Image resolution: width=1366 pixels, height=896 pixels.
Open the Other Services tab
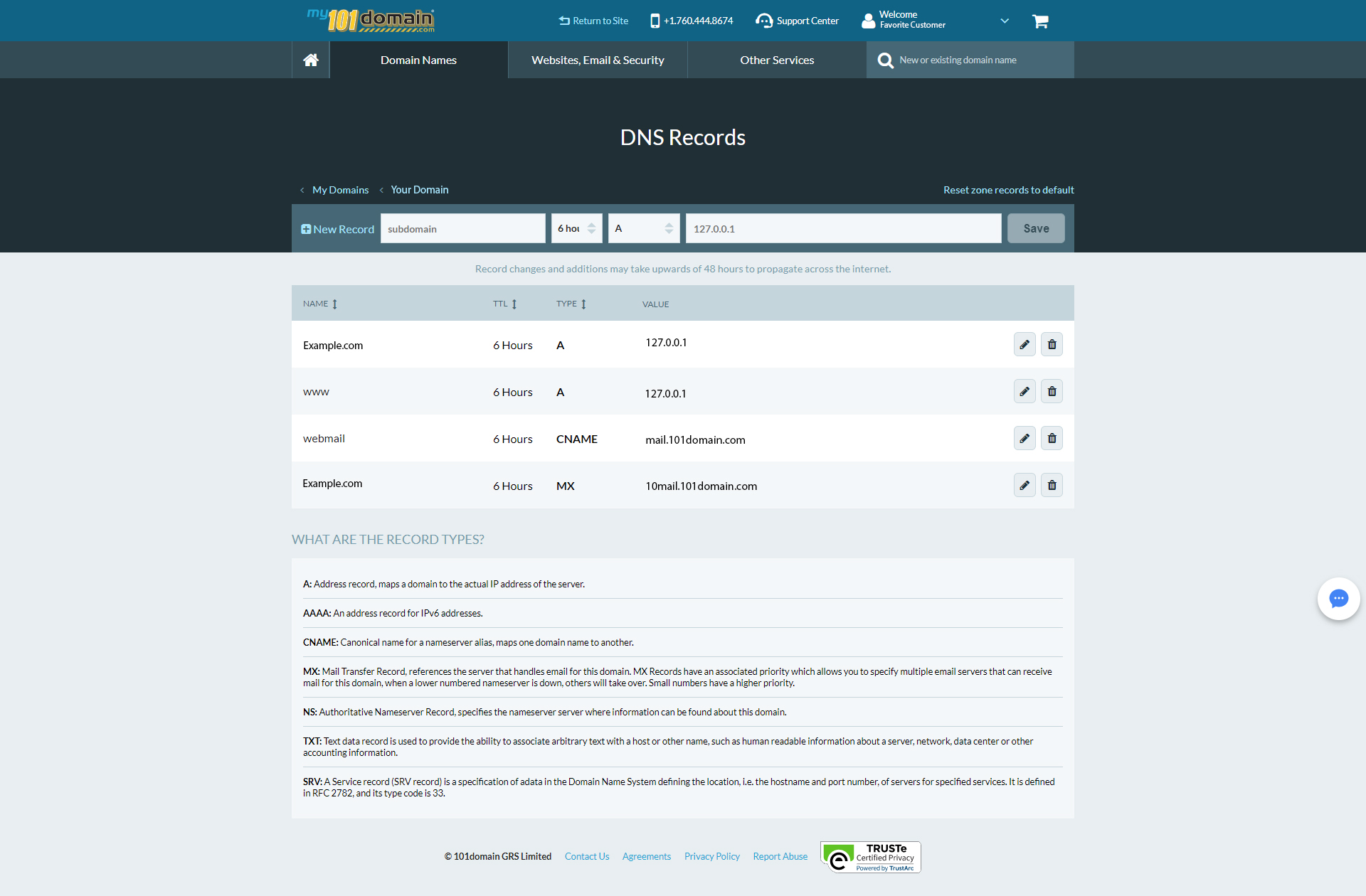click(777, 60)
